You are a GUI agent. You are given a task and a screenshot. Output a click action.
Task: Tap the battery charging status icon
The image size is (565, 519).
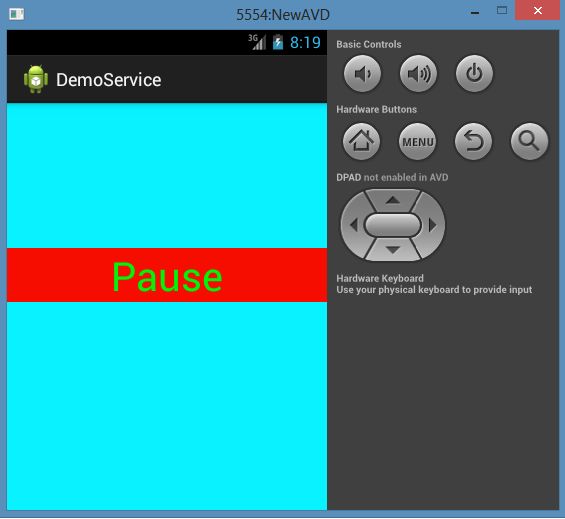[278, 42]
